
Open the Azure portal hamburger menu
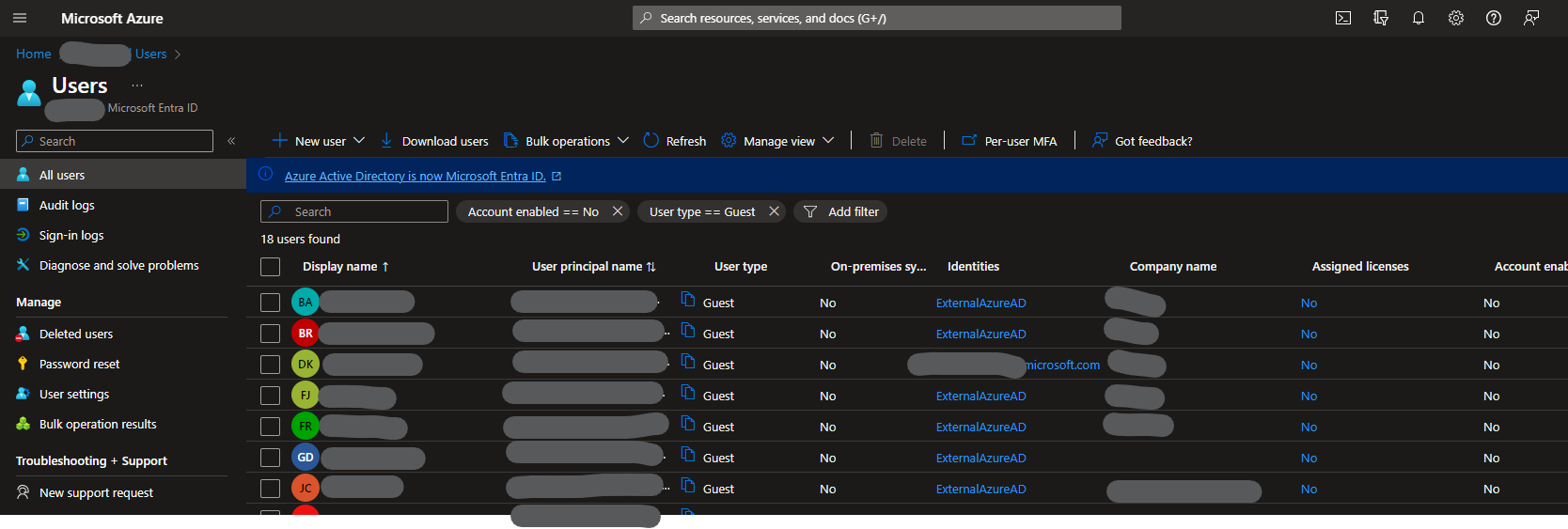coord(20,18)
